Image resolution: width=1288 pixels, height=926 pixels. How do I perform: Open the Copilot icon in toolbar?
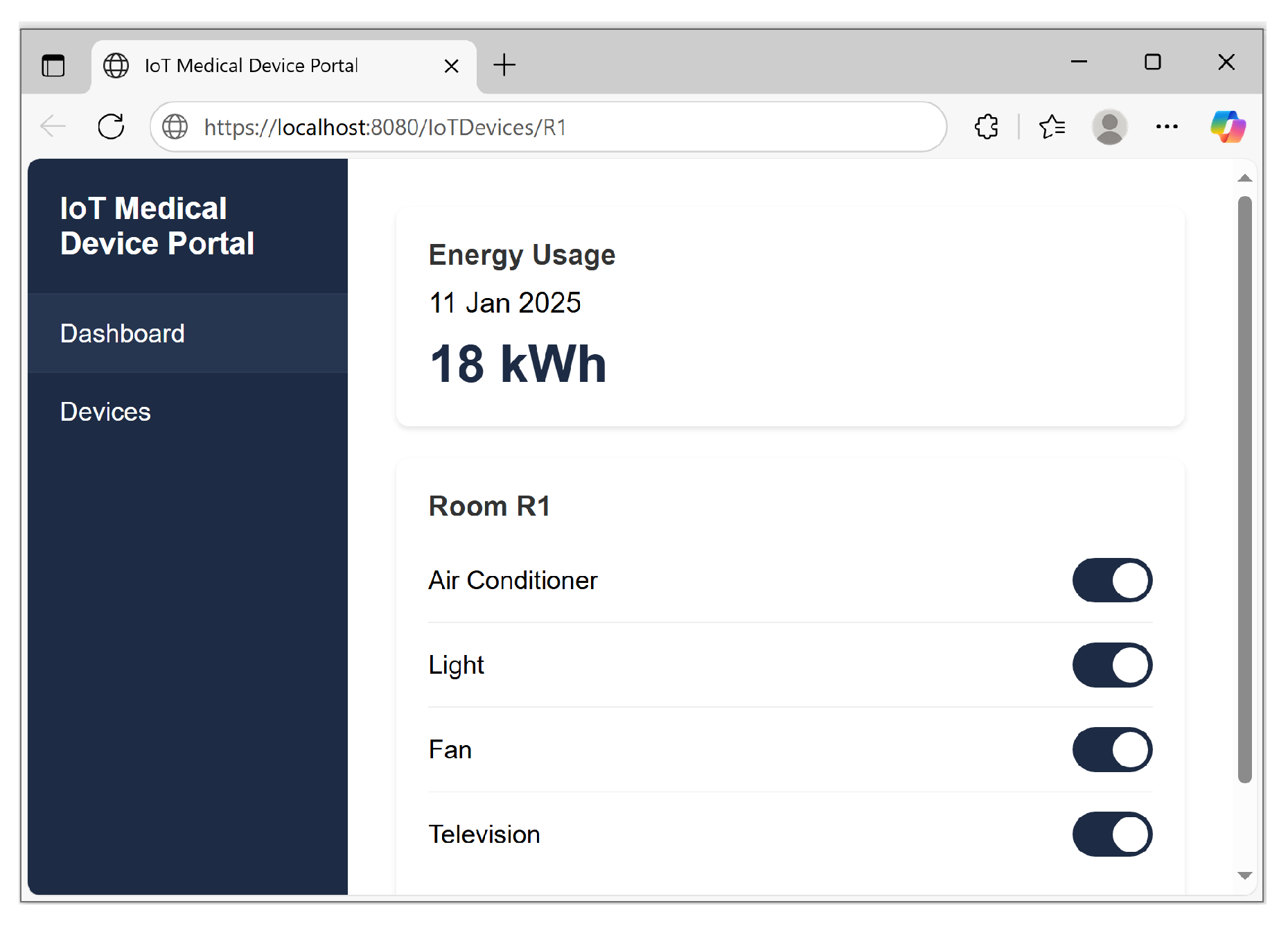pyautogui.click(x=1227, y=127)
